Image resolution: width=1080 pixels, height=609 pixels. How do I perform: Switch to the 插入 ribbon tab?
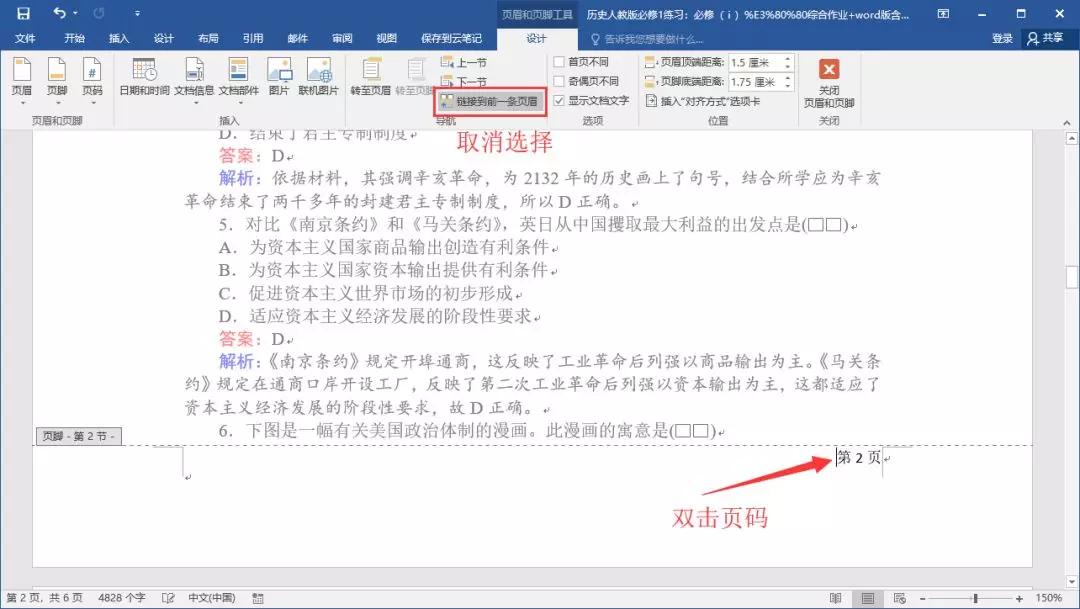(x=119, y=38)
